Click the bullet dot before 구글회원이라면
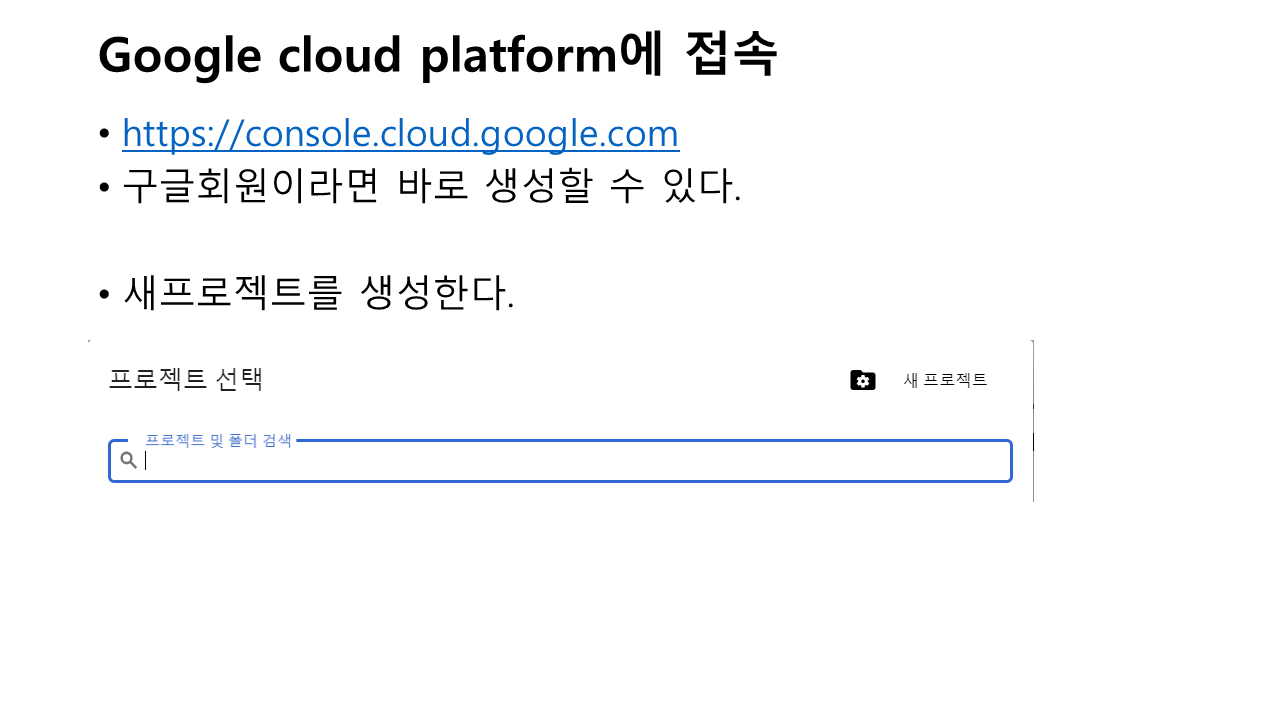The height and width of the screenshot is (720, 1280). pyautogui.click(x=104, y=188)
